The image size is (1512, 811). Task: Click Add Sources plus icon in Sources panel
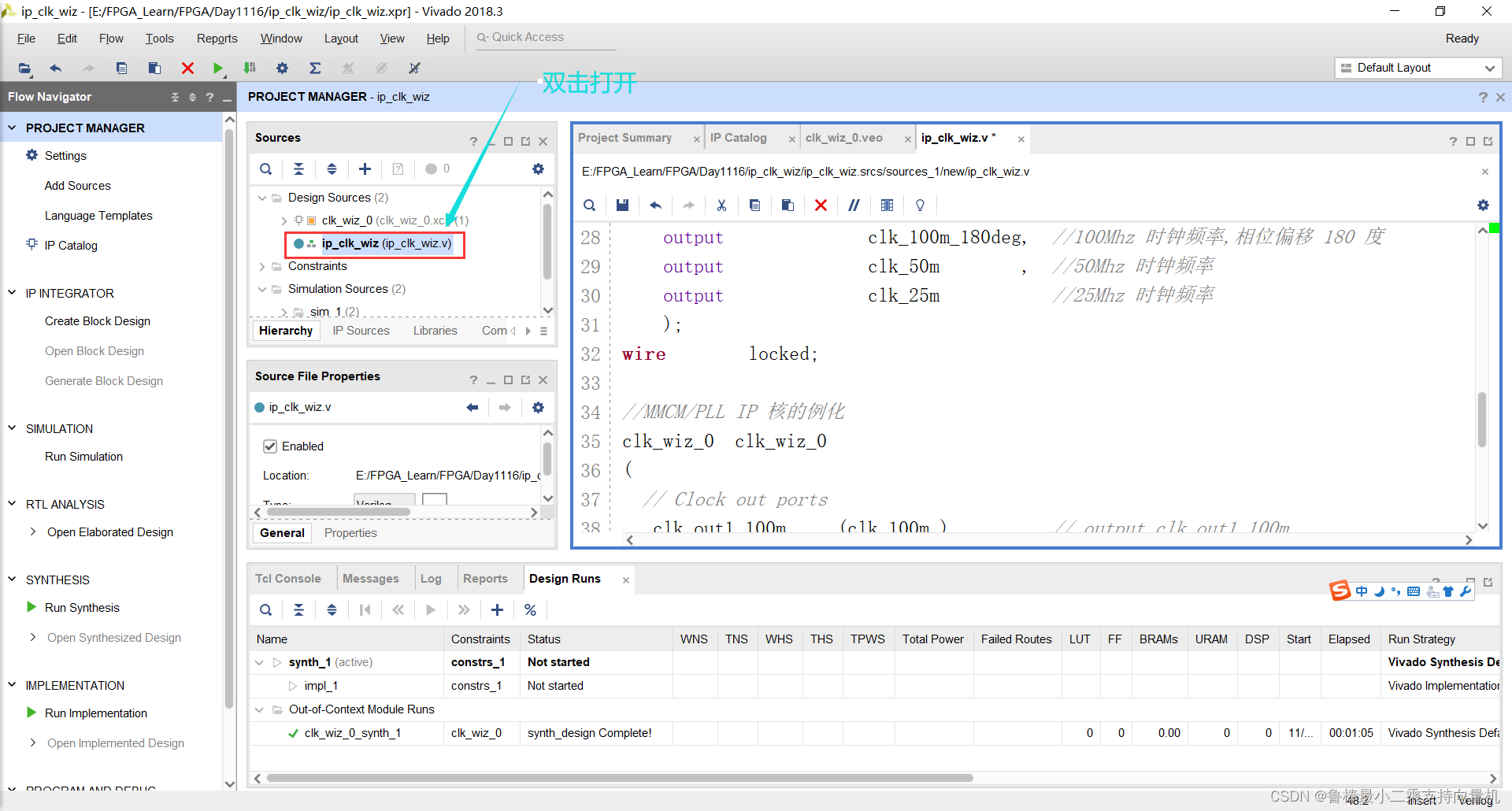[x=365, y=168]
